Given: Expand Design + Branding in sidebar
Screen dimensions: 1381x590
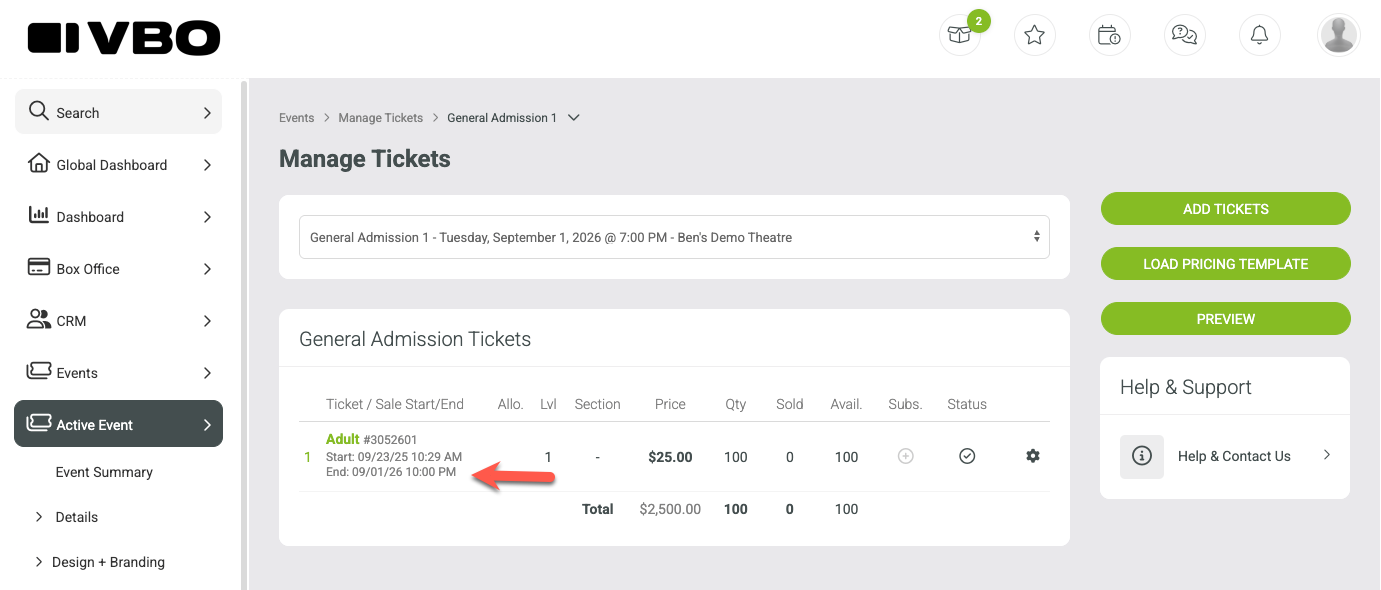Looking at the screenshot, I should point(100,562).
